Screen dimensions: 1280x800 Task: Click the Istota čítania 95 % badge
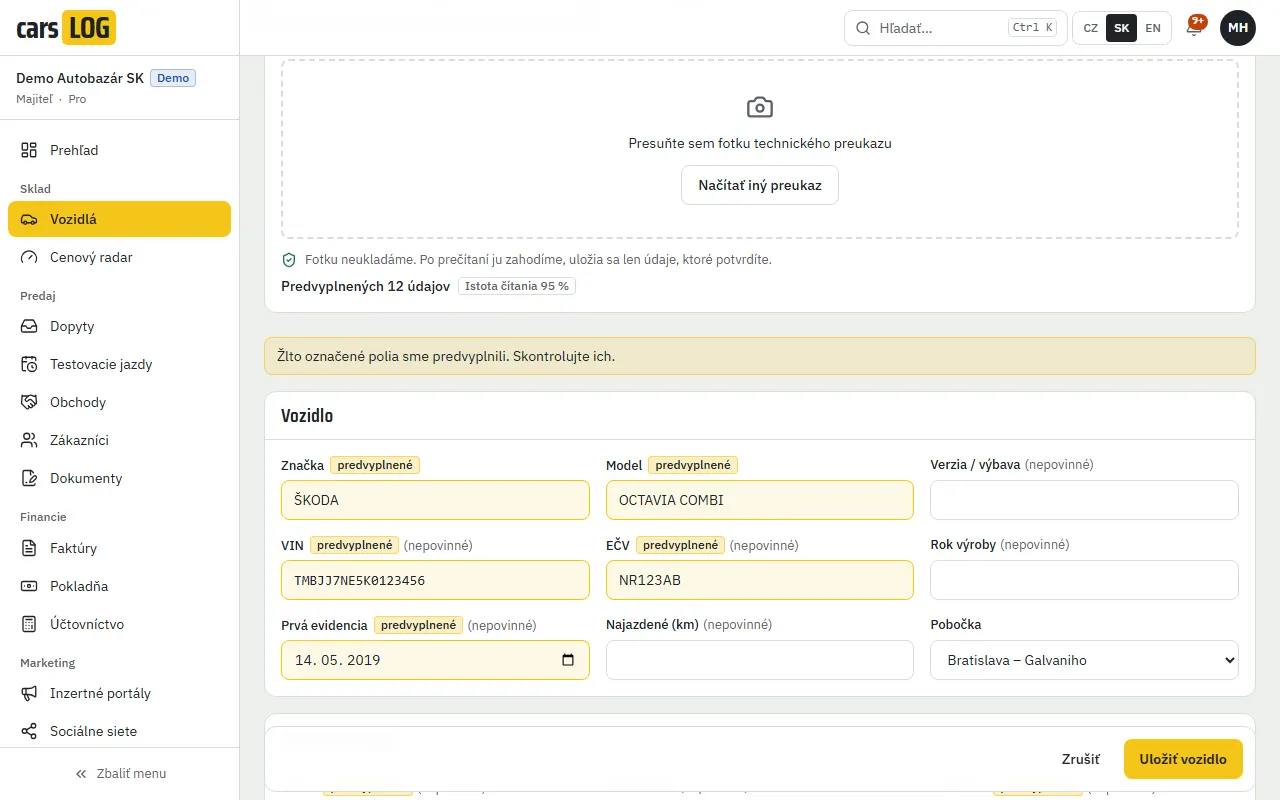pos(517,286)
